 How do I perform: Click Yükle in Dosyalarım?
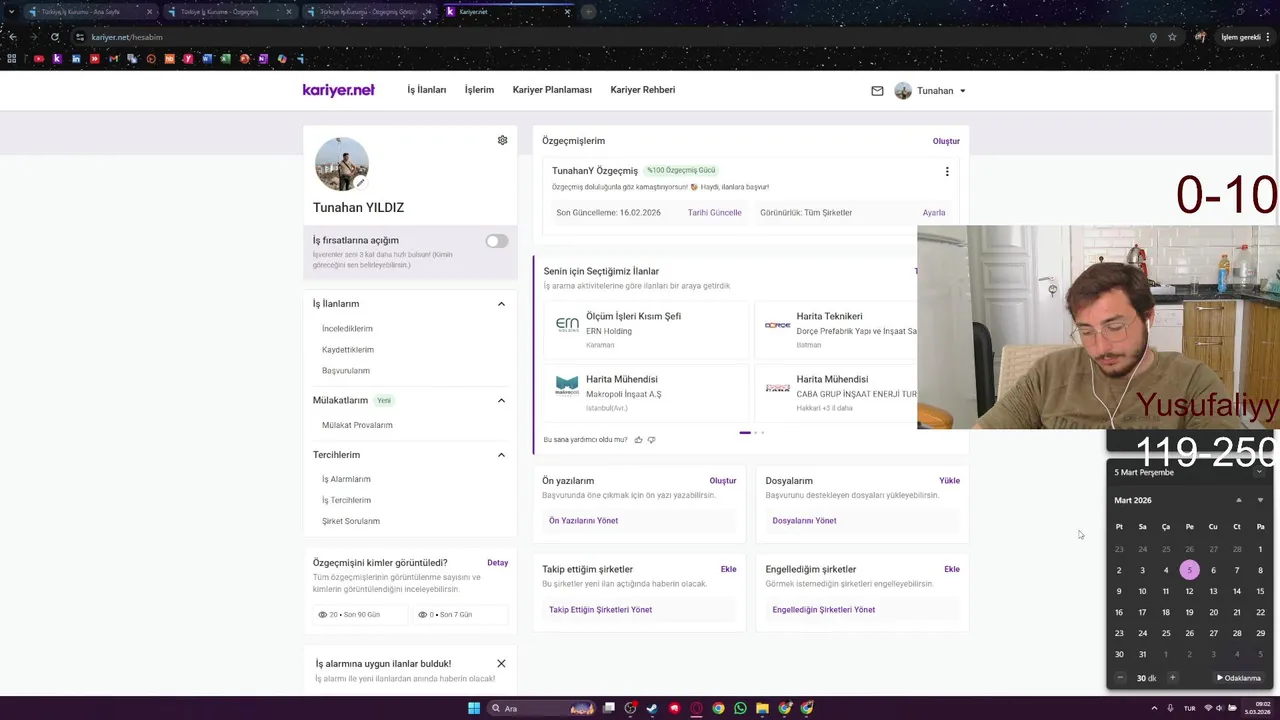tap(949, 481)
